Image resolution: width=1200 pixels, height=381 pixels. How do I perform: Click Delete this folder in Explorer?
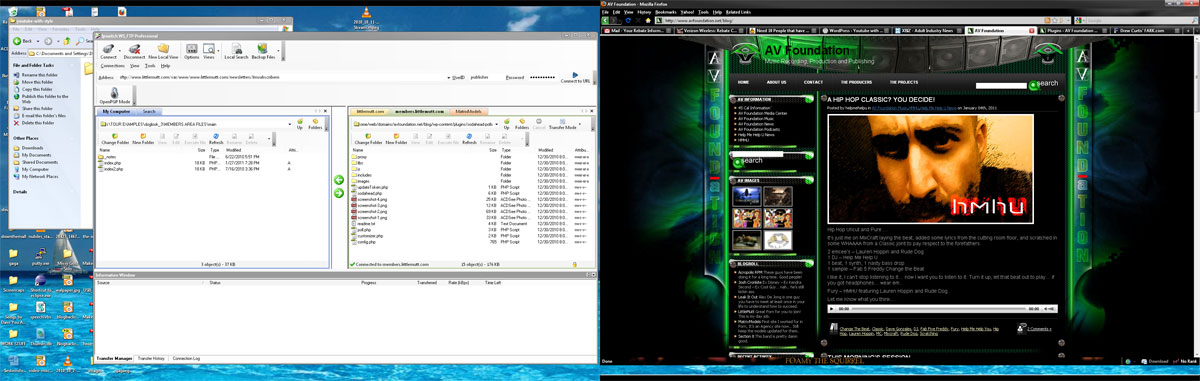tap(35, 122)
